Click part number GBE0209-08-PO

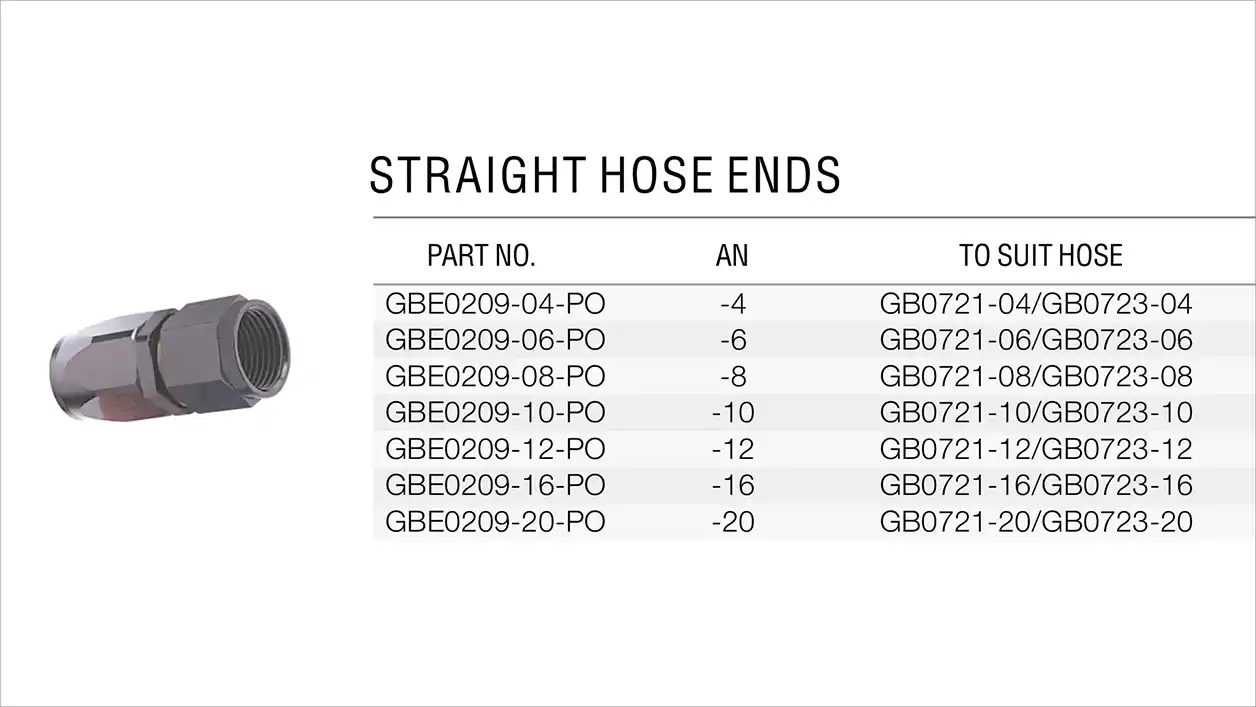click(x=496, y=376)
